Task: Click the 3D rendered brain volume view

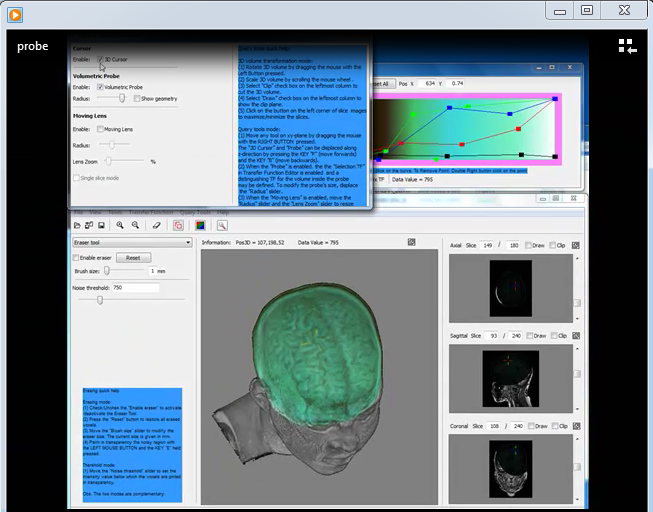Action: [x=319, y=377]
